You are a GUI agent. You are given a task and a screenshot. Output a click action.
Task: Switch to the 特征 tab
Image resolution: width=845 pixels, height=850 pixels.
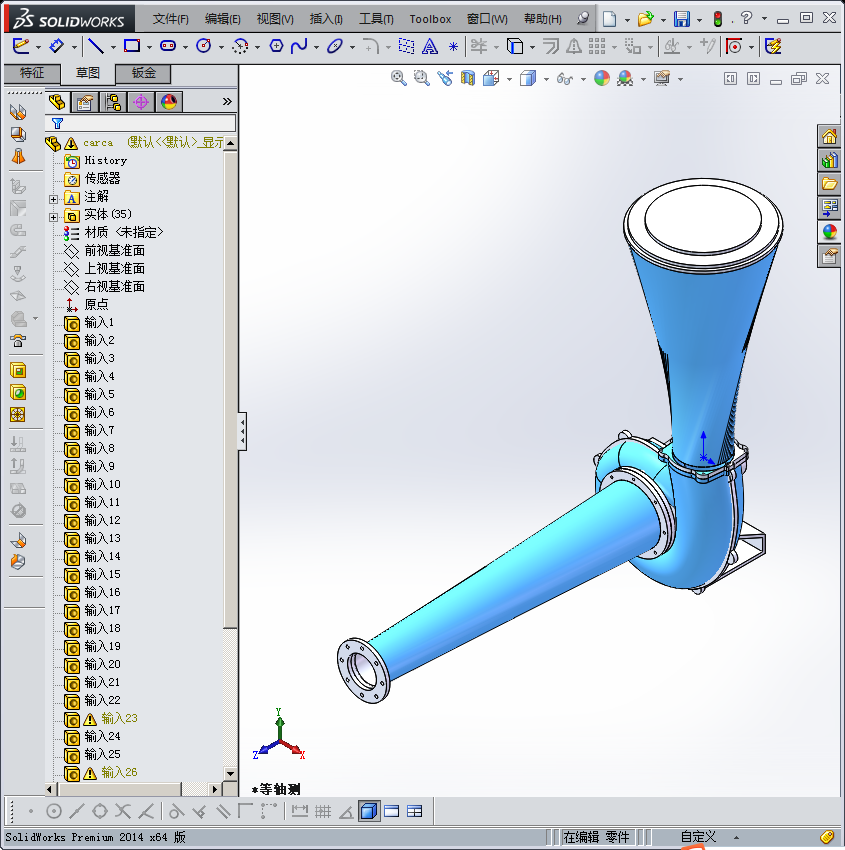31,73
